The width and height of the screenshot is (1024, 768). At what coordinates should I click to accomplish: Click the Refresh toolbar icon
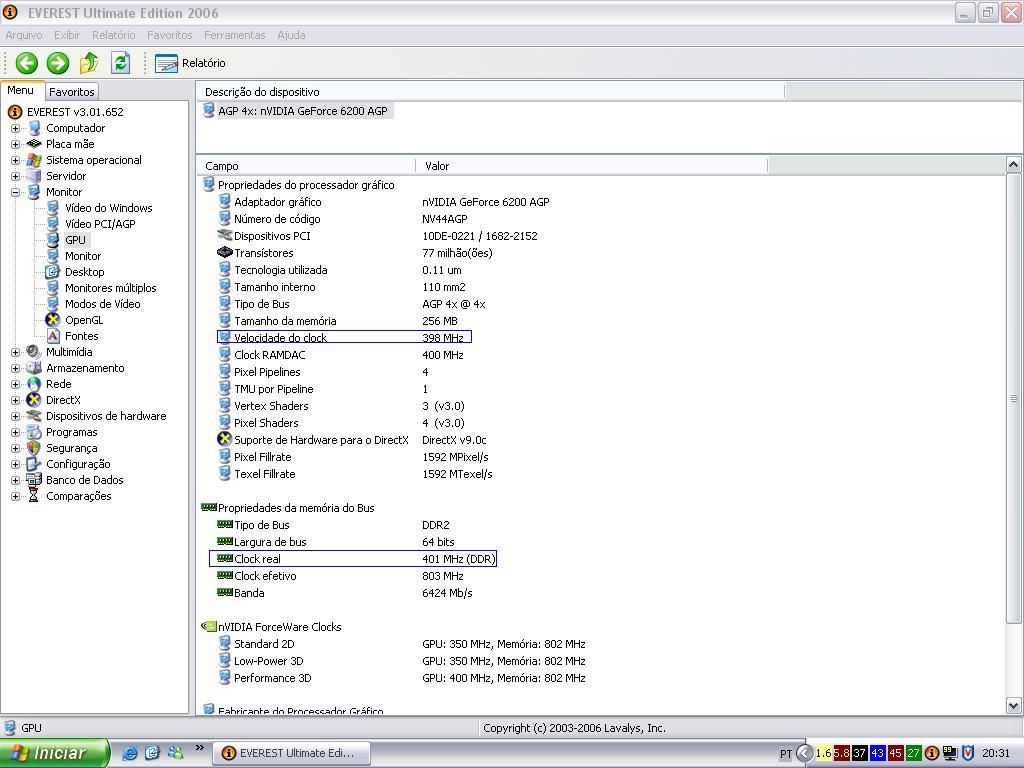tap(120, 63)
